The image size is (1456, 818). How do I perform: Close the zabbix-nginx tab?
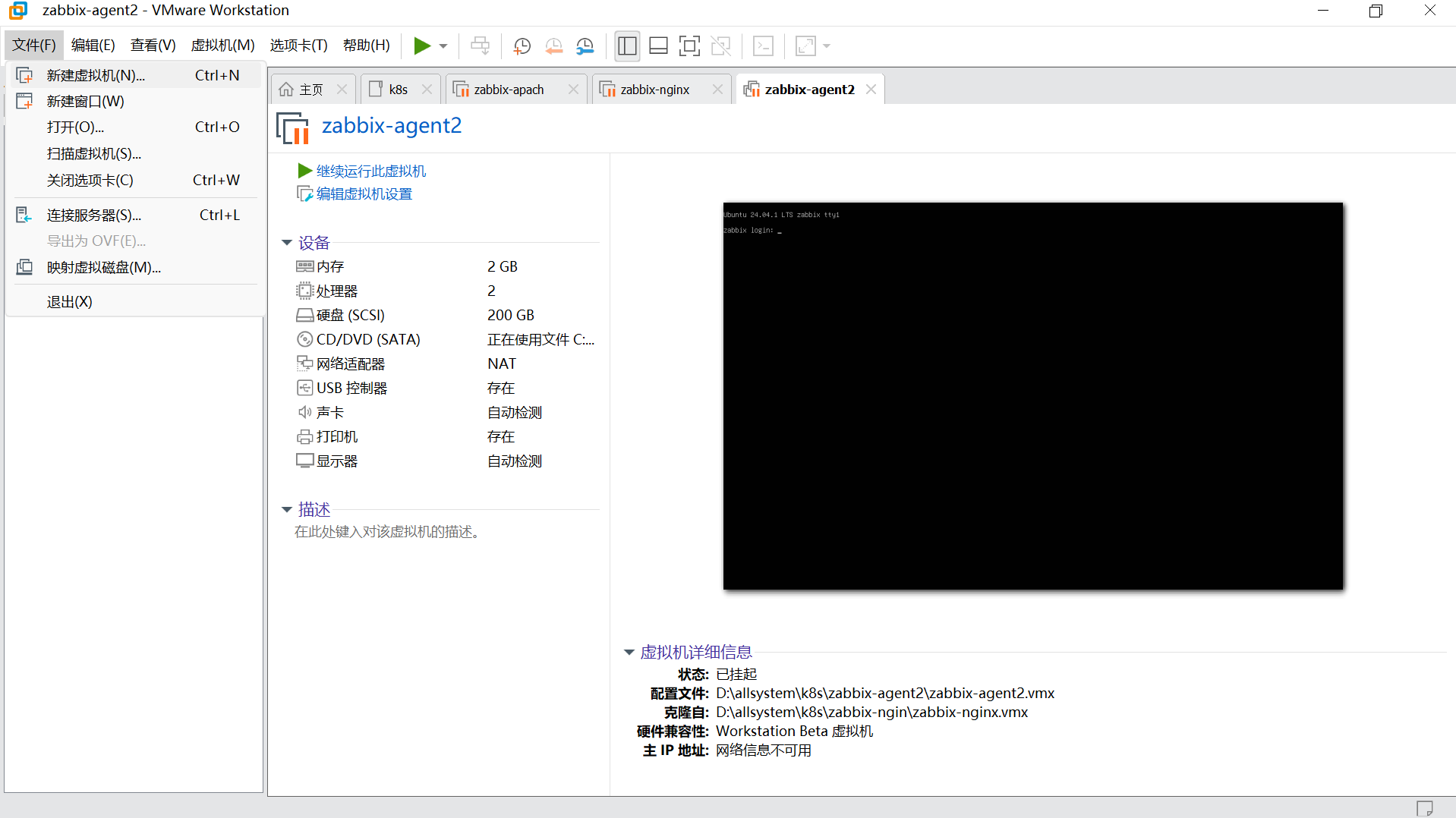pos(717,90)
